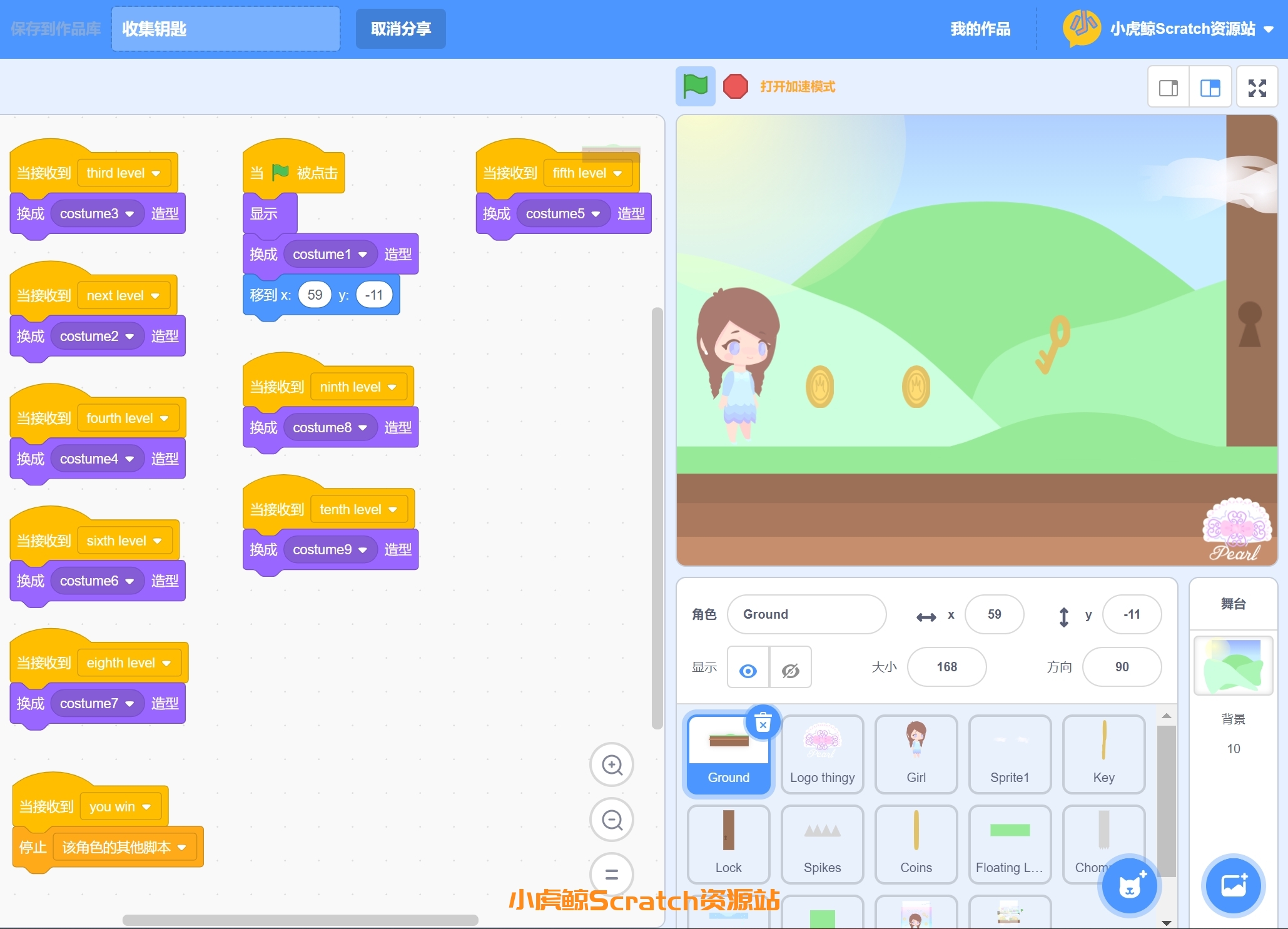This screenshot has width=1288, height=929.
Task: Edit the sprite size 168 field
Action: (946, 667)
